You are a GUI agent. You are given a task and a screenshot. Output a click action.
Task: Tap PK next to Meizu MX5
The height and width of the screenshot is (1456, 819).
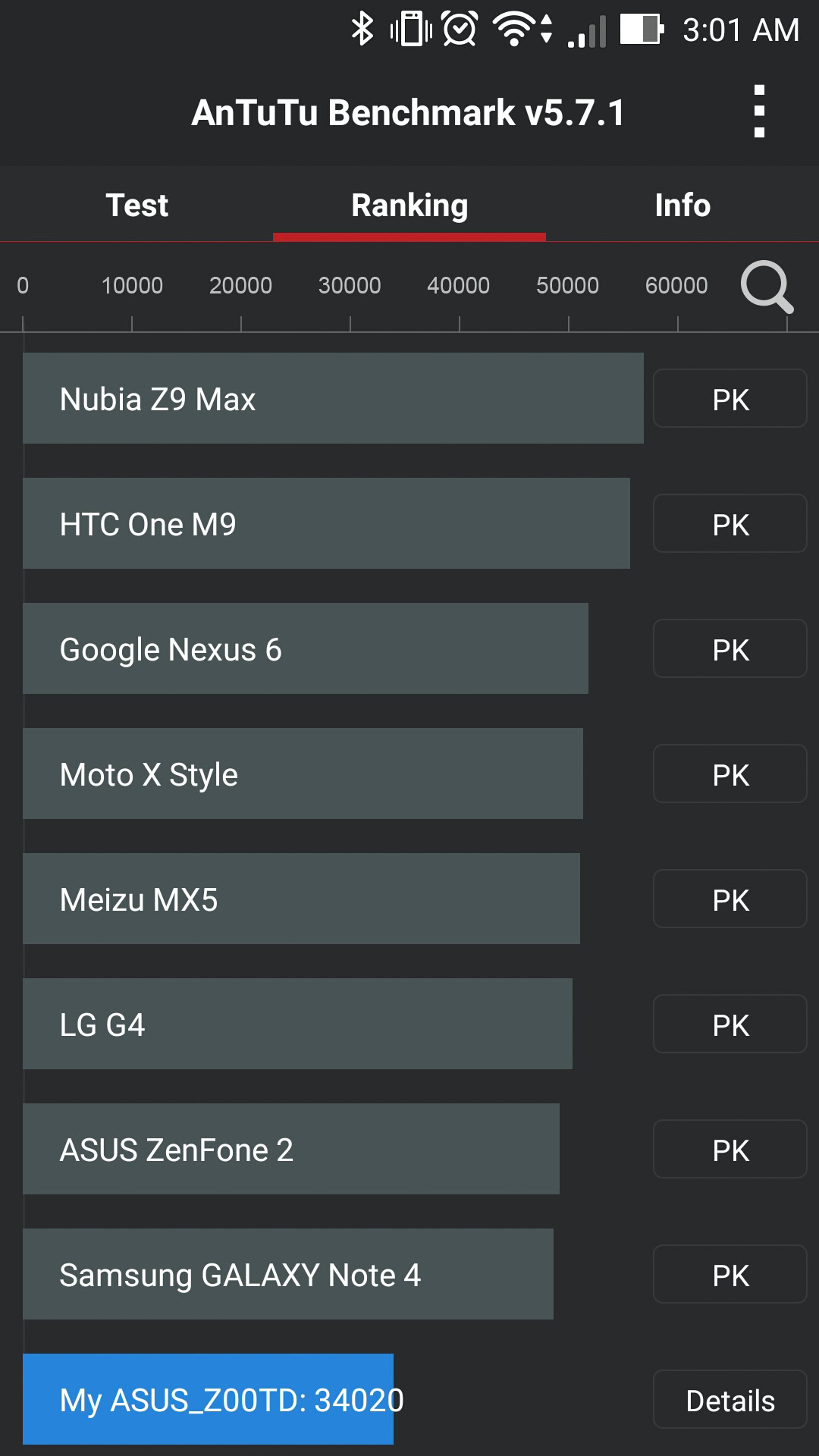[730, 899]
